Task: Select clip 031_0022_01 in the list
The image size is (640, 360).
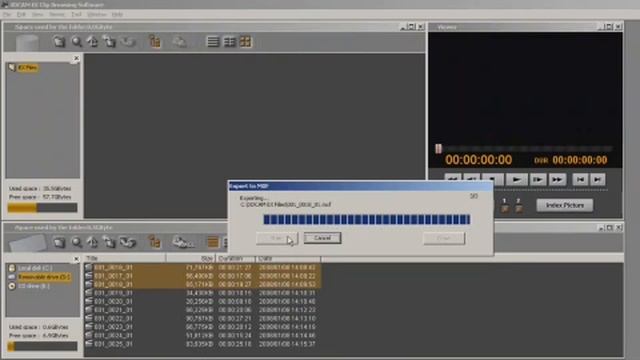Action: coord(203,318)
